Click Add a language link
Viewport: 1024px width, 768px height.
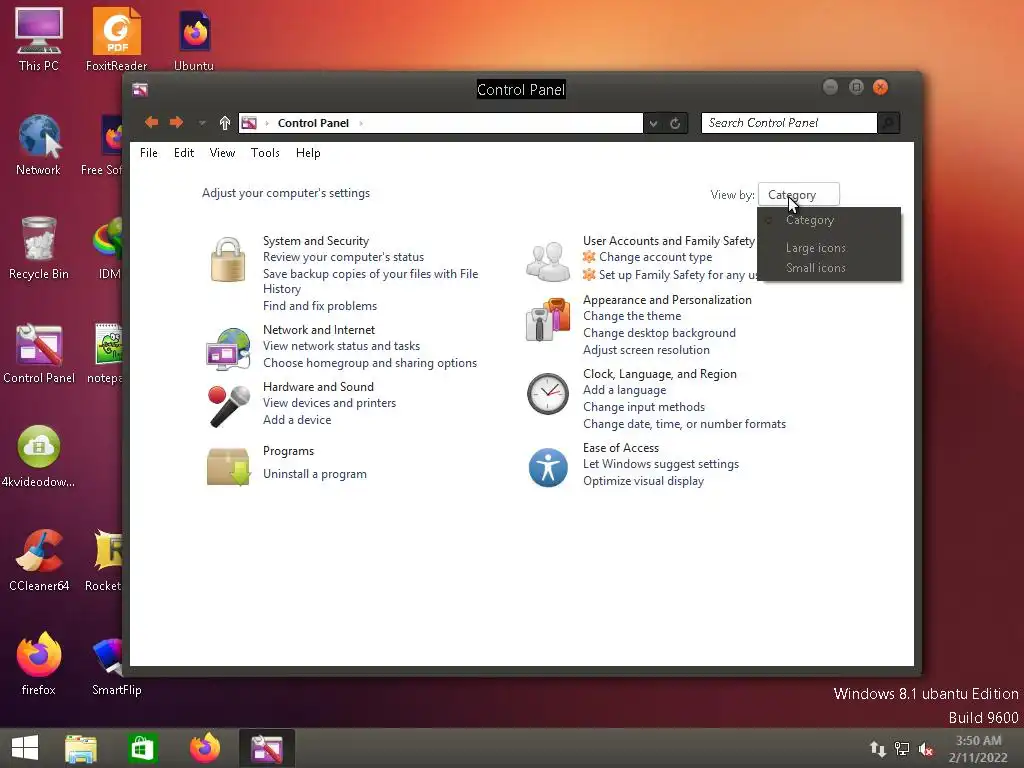point(624,390)
